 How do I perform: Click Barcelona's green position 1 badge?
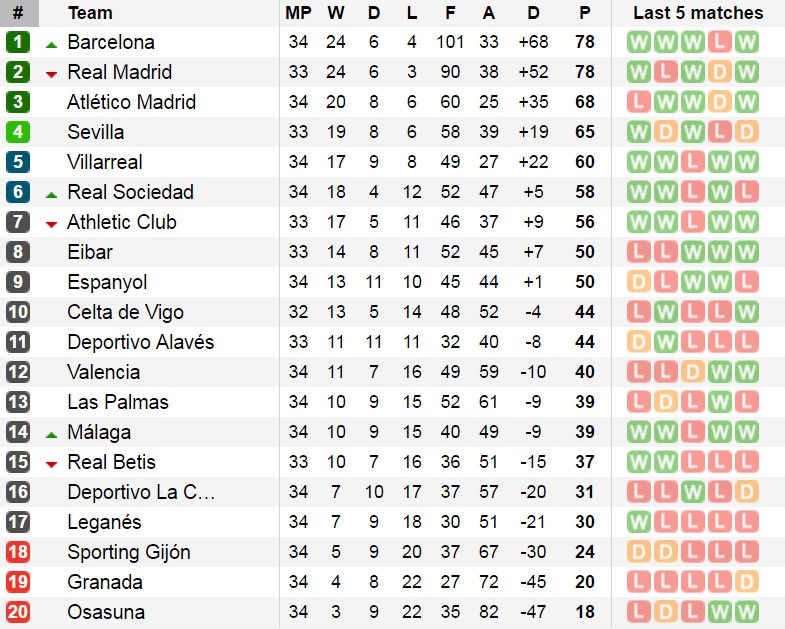point(18,42)
